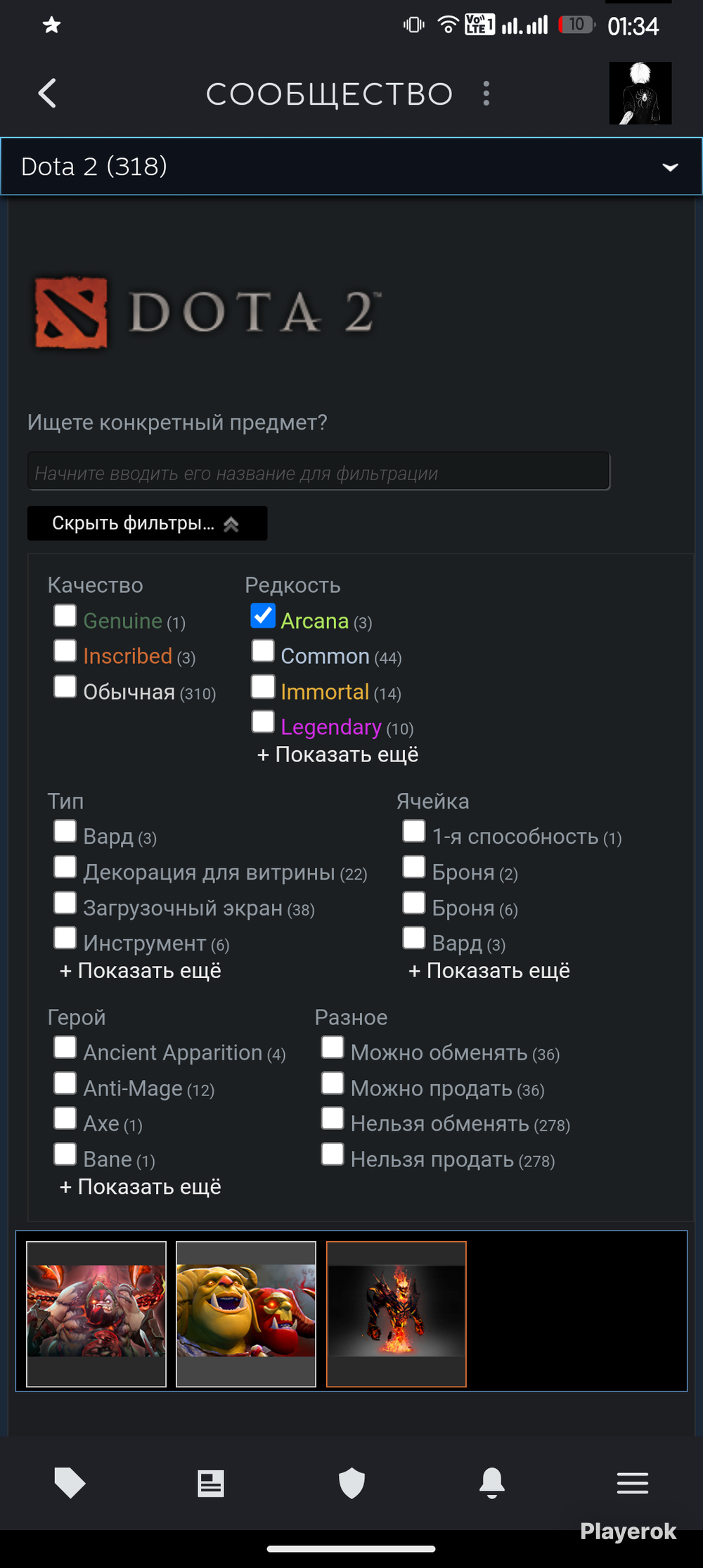The image size is (703, 1568).
Task: Open the three-dot options menu
Action: tap(486, 93)
